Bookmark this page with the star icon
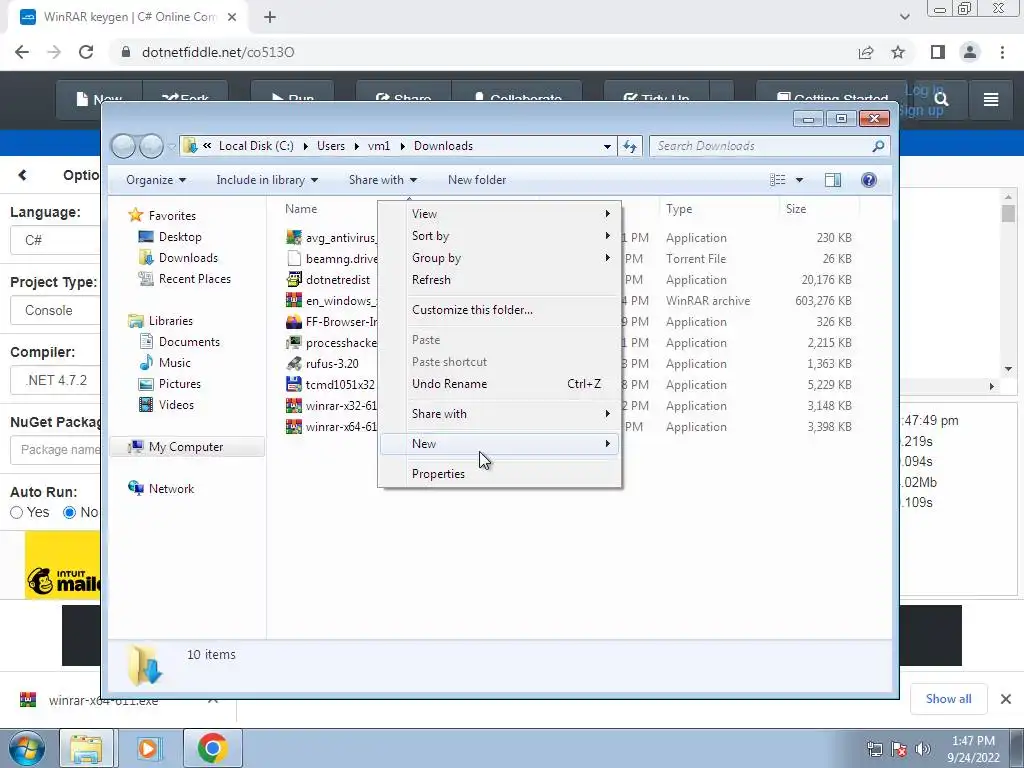Image resolution: width=1024 pixels, height=768 pixels. (898, 52)
